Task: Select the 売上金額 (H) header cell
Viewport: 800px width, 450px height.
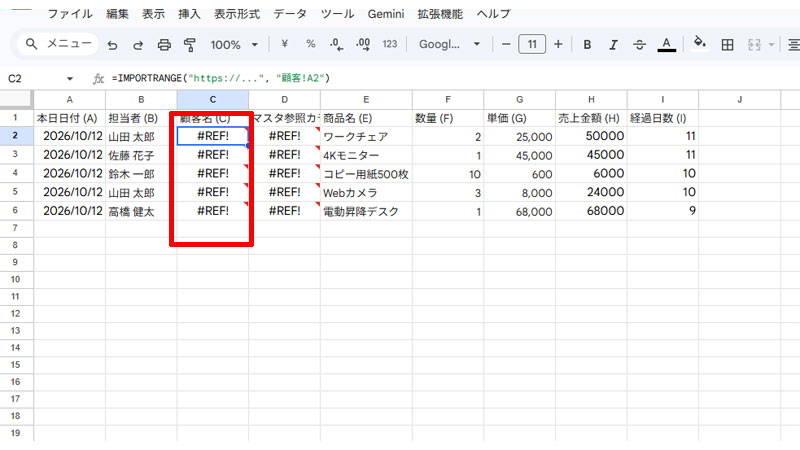Action: click(591, 118)
